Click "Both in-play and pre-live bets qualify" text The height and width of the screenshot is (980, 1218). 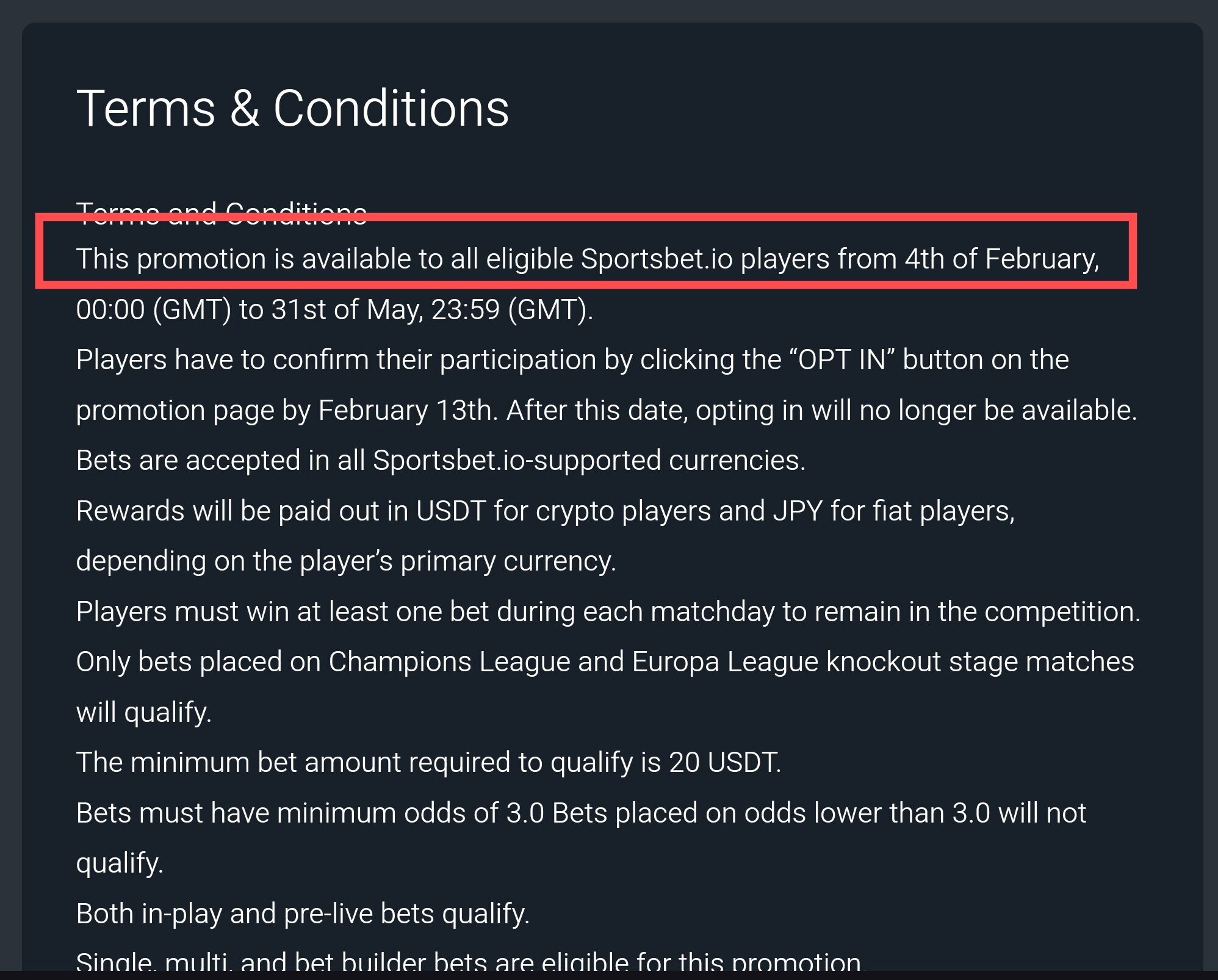pos(303,913)
